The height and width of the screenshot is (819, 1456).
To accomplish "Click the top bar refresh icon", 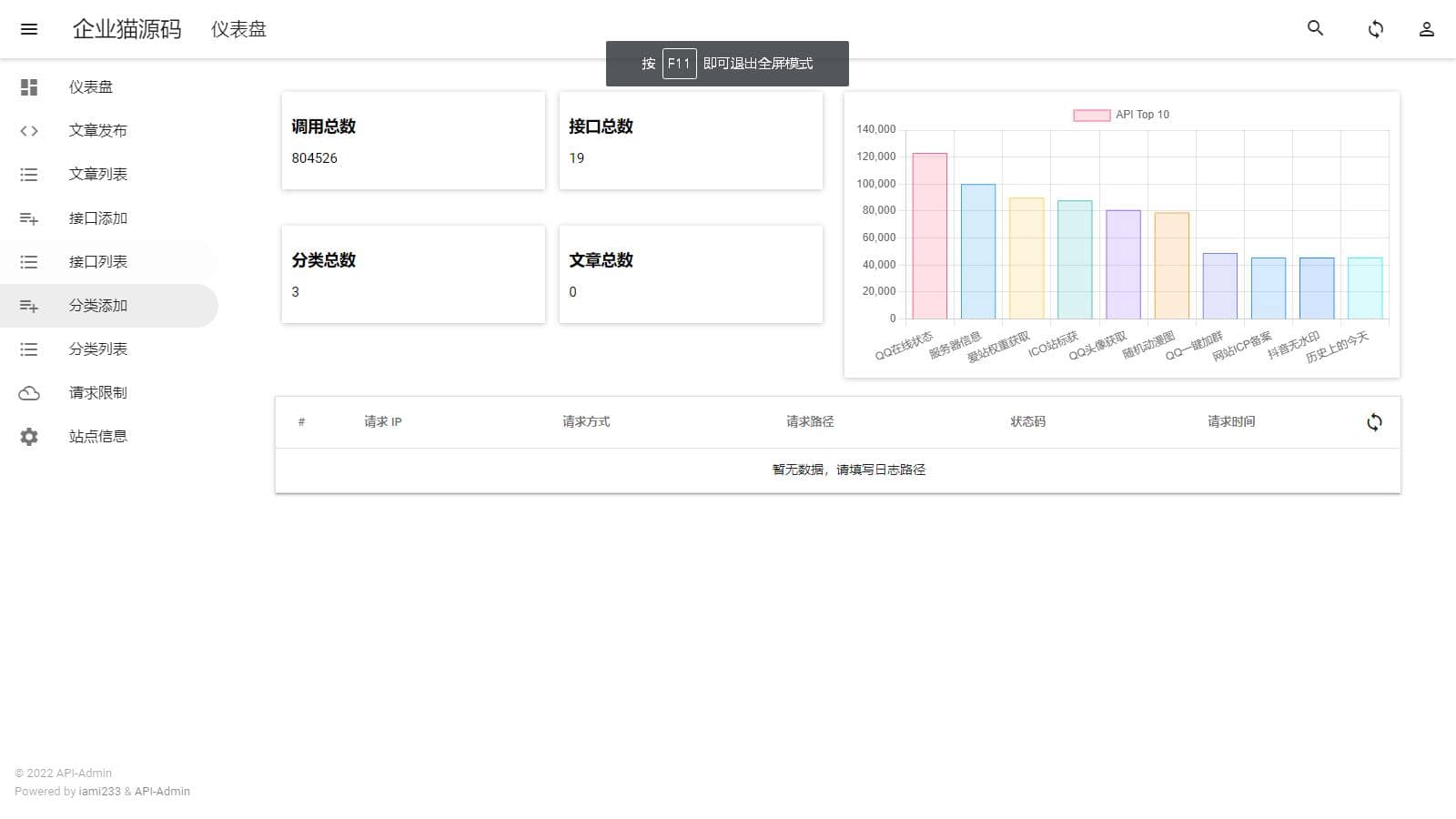I will click(x=1375, y=29).
